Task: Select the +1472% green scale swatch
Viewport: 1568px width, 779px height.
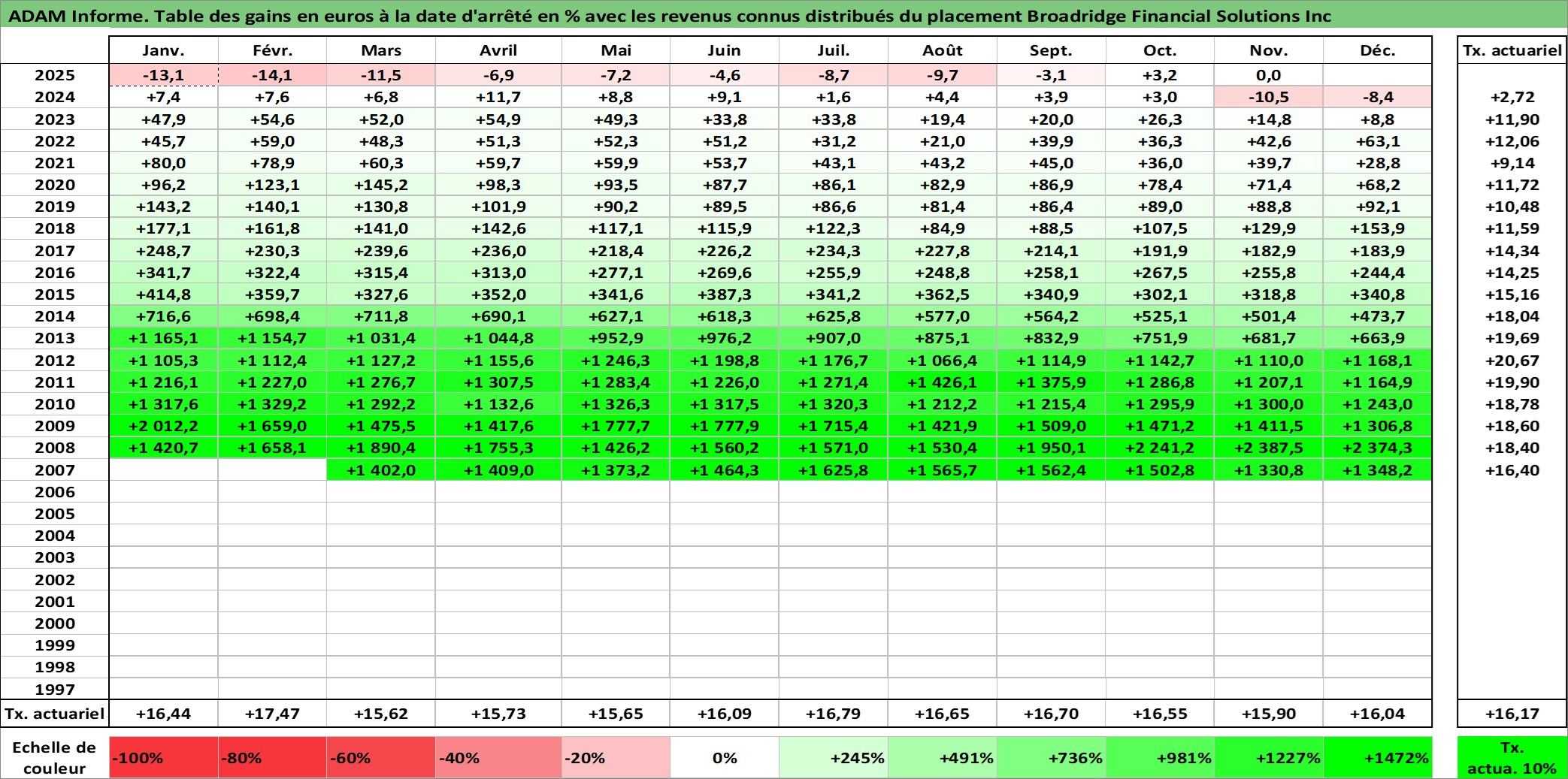Action: 1378,758
